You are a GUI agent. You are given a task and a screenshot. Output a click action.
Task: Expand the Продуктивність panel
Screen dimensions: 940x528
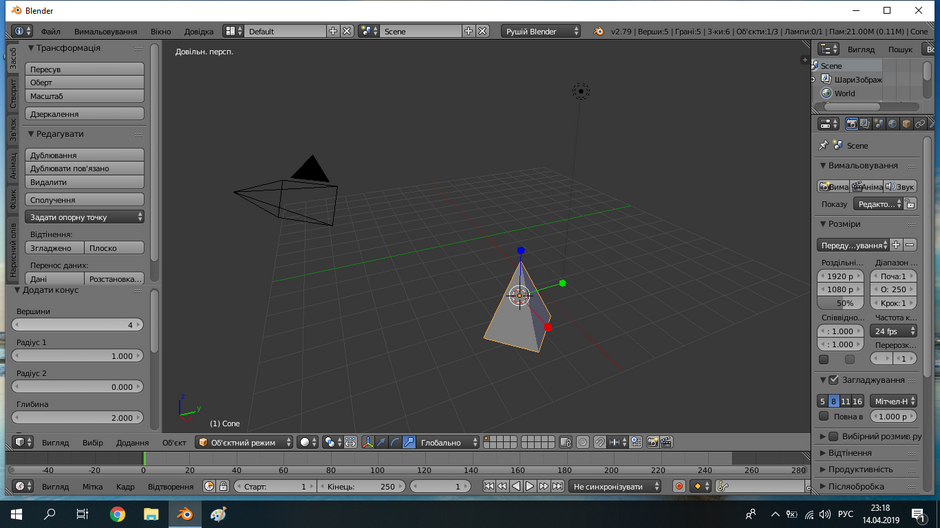pyautogui.click(x=860, y=469)
